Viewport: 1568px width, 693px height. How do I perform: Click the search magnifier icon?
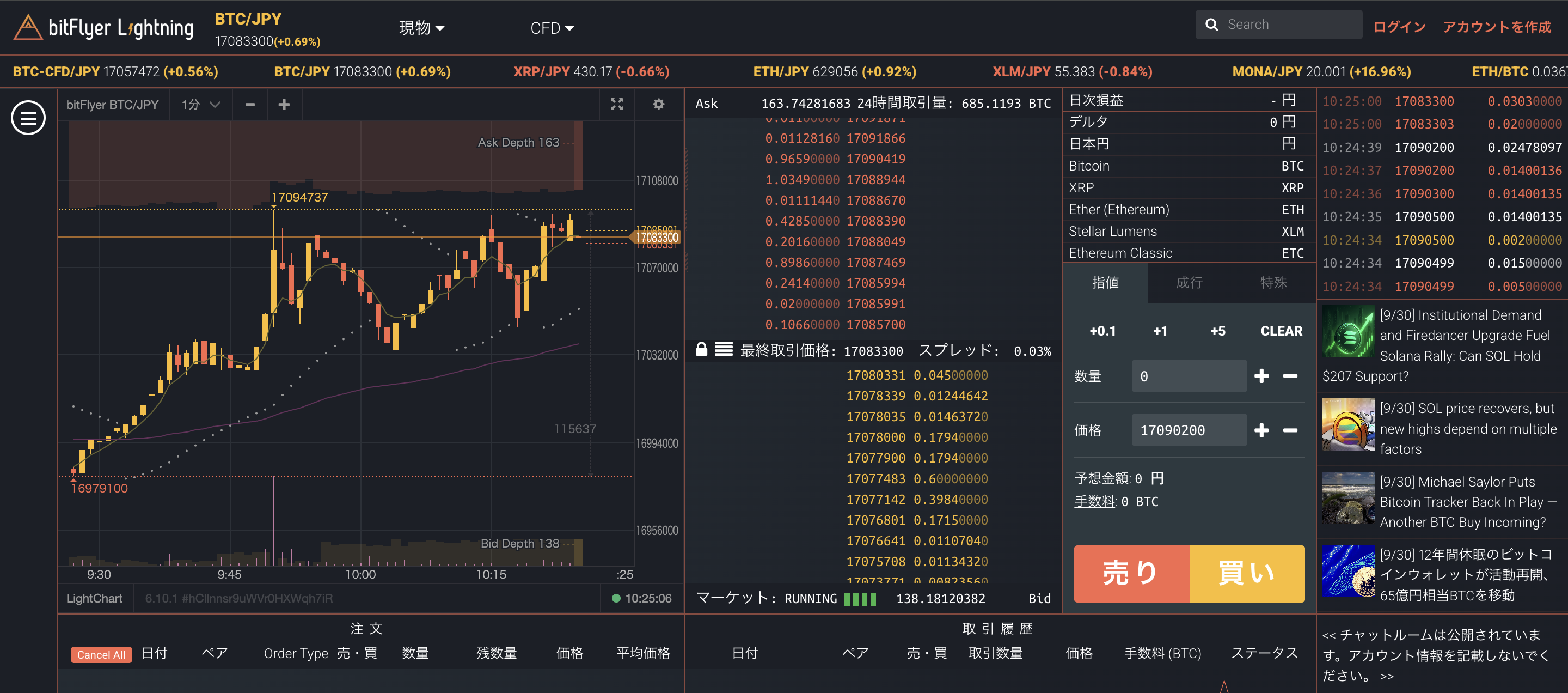1211,25
